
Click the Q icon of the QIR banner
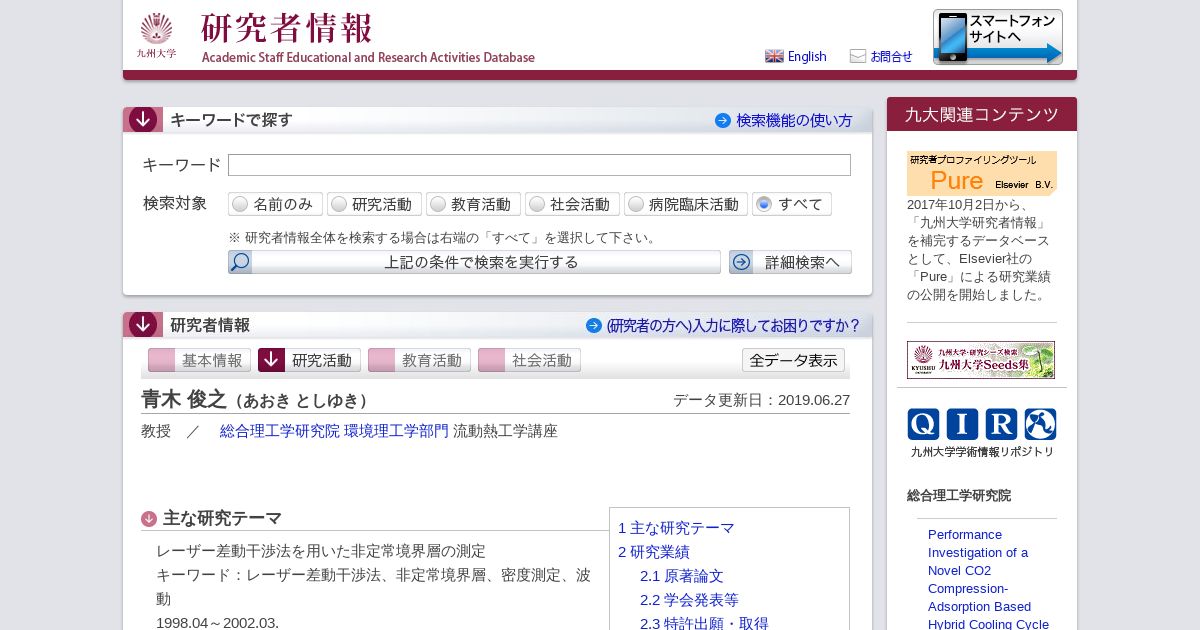924,424
